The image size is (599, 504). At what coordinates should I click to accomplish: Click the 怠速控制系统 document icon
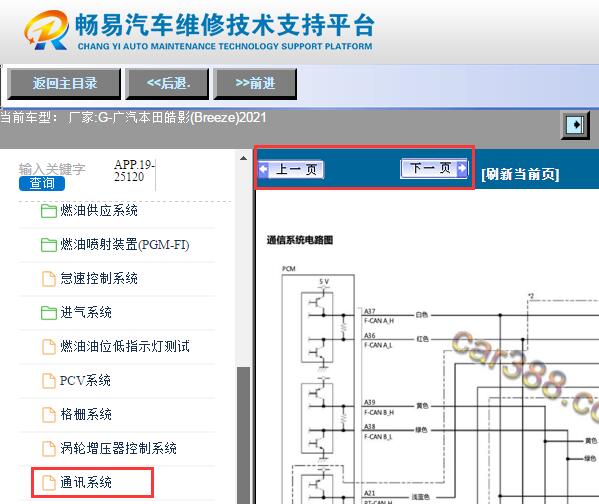(x=49, y=279)
